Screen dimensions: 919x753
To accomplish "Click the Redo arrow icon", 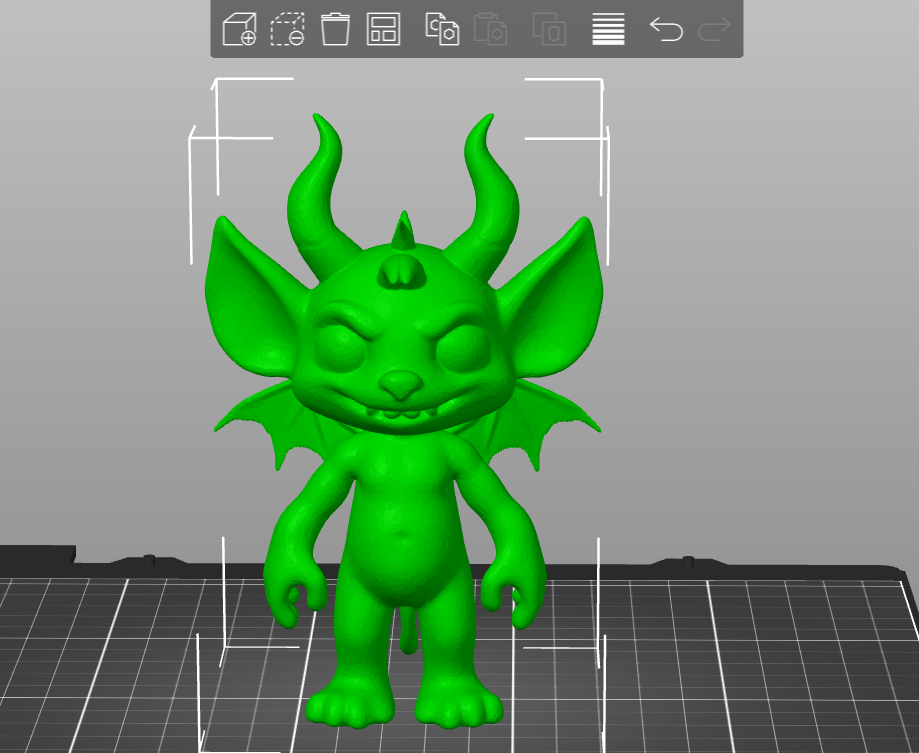I will tap(714, 29).
